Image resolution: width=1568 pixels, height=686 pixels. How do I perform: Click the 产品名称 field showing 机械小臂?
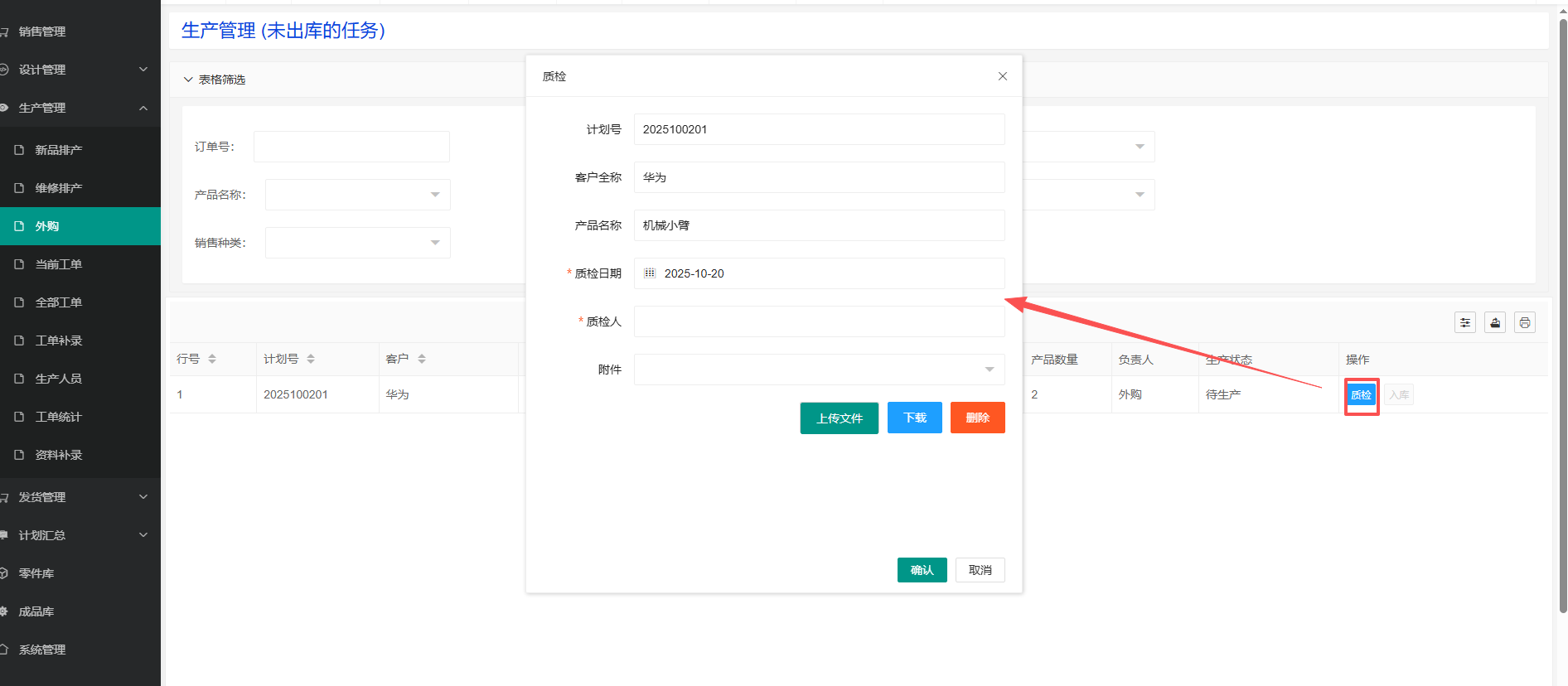[819, 225]
